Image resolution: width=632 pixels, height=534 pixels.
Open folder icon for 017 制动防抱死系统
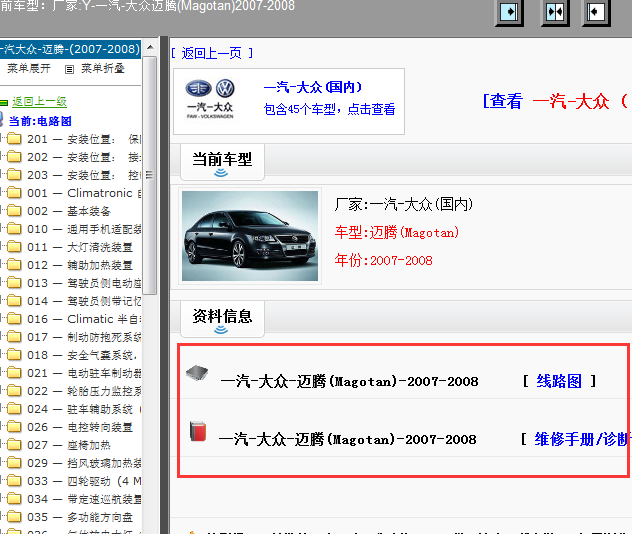[x=14, y=337]
